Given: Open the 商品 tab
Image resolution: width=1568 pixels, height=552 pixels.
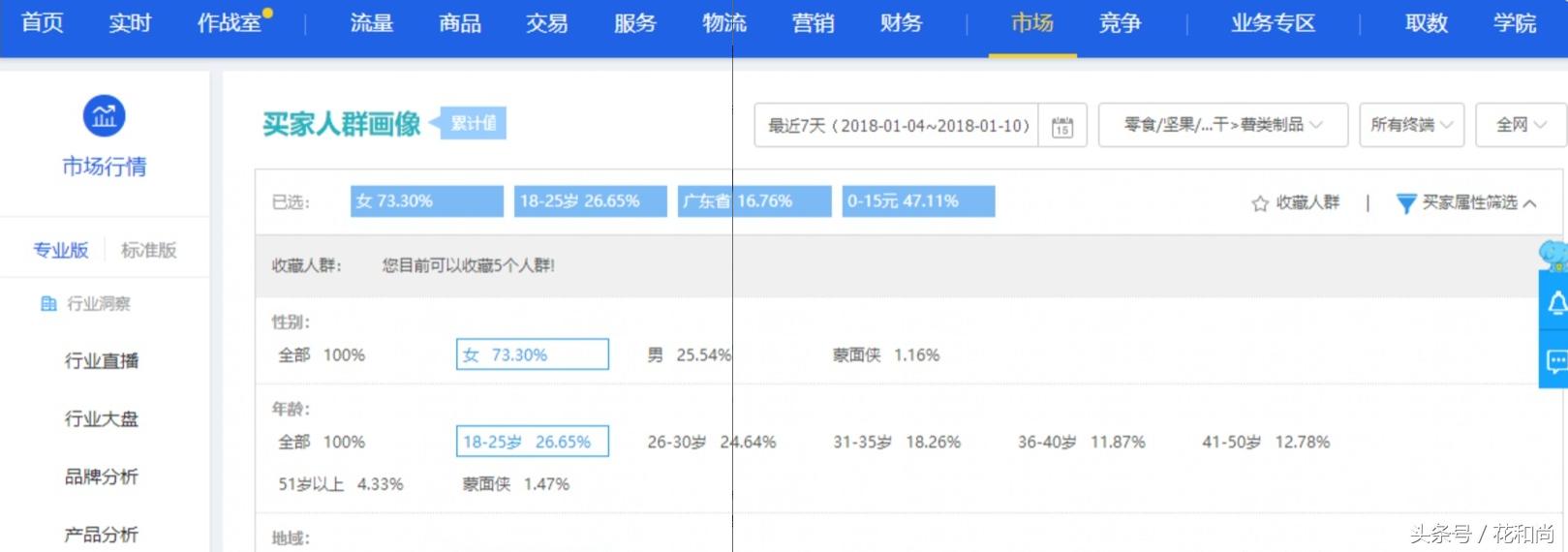Looking at the screenshot, I should [460, 23].
